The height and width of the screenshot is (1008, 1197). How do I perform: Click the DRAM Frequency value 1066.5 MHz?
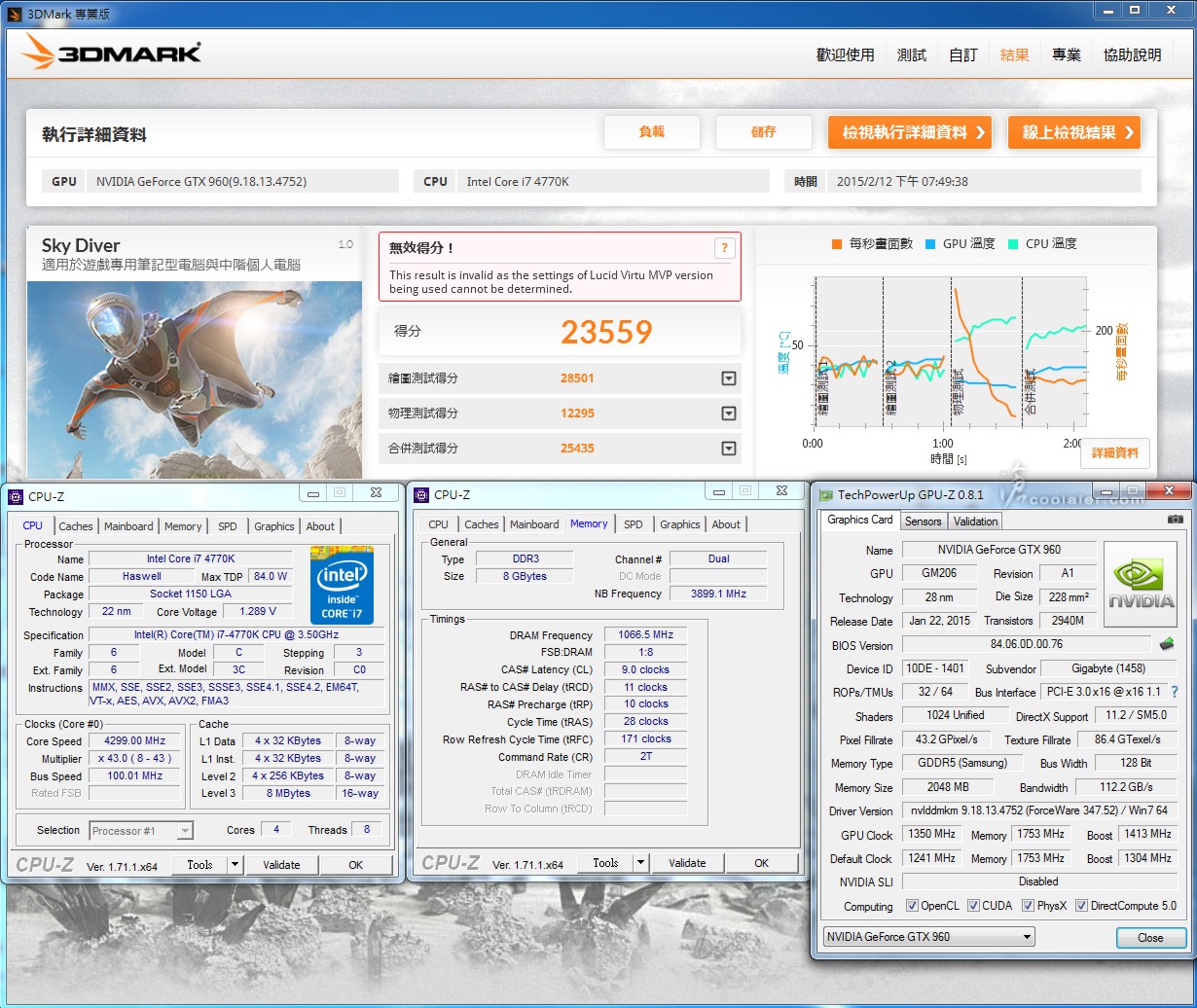click(x=645, y=634)
